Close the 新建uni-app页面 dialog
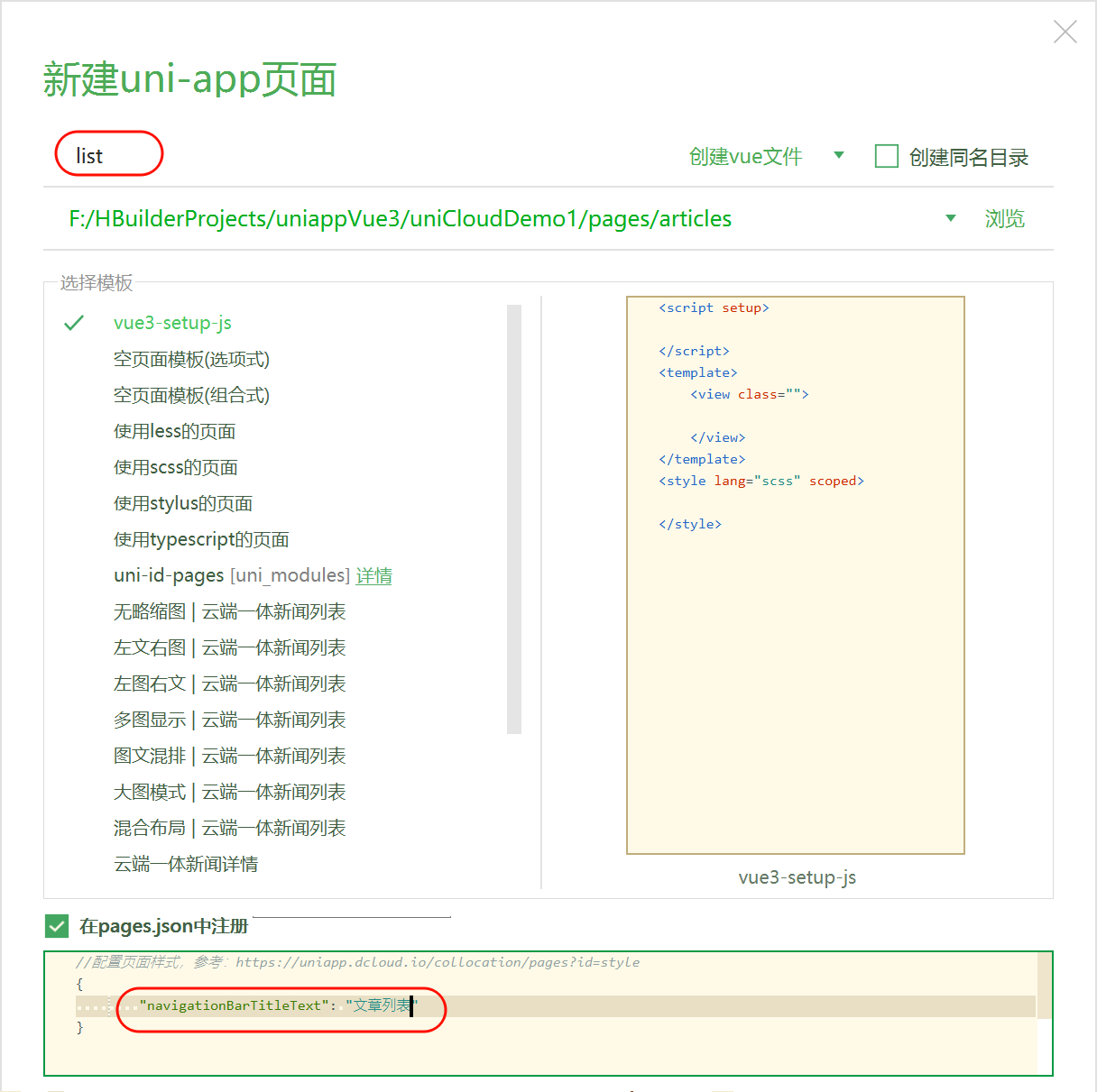1097x1092 pixels. pyautogui.click(x=1065, y=31)
